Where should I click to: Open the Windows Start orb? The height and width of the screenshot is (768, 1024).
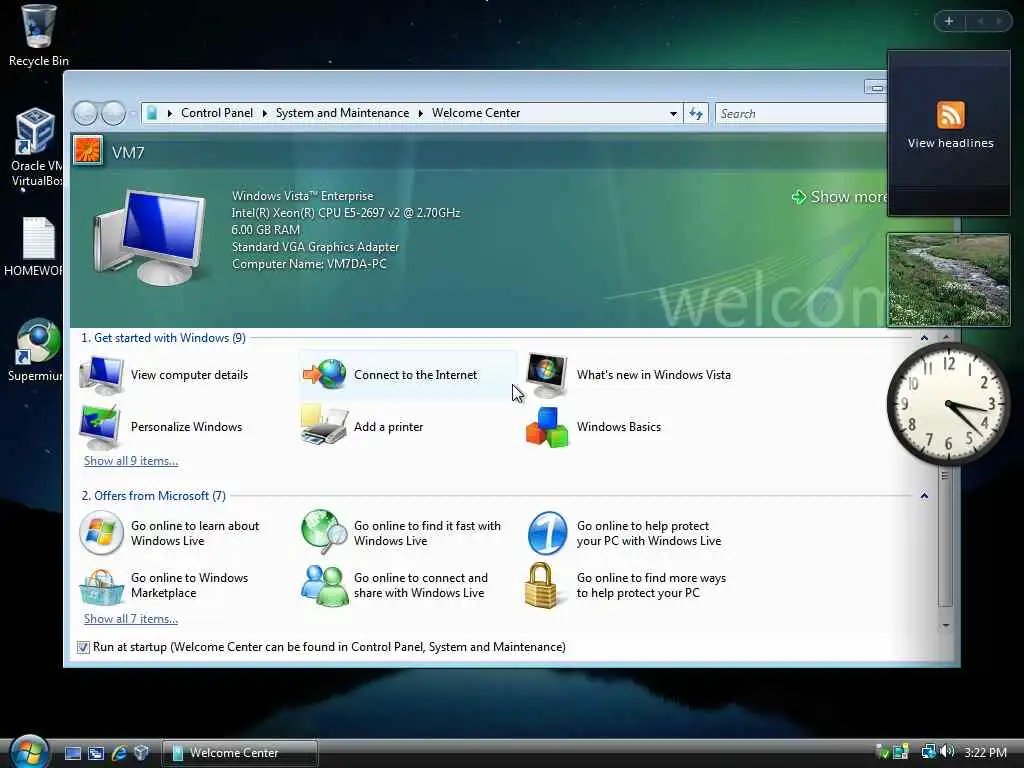point(29,751)
